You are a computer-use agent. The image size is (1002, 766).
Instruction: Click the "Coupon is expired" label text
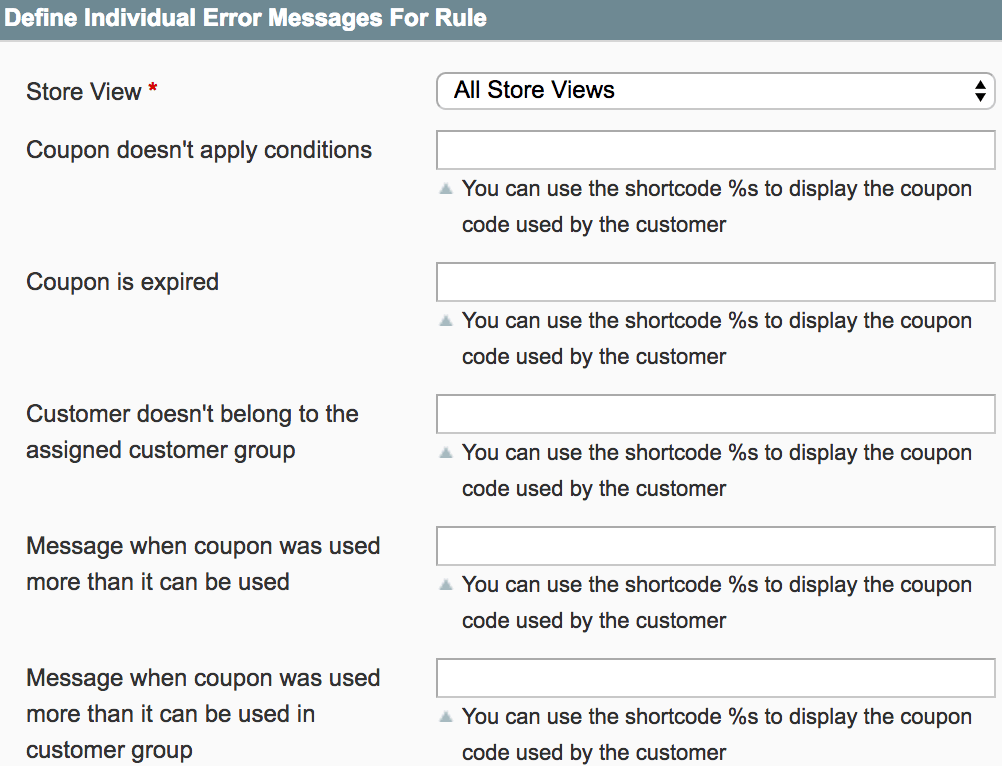click(x=122, y=282)
